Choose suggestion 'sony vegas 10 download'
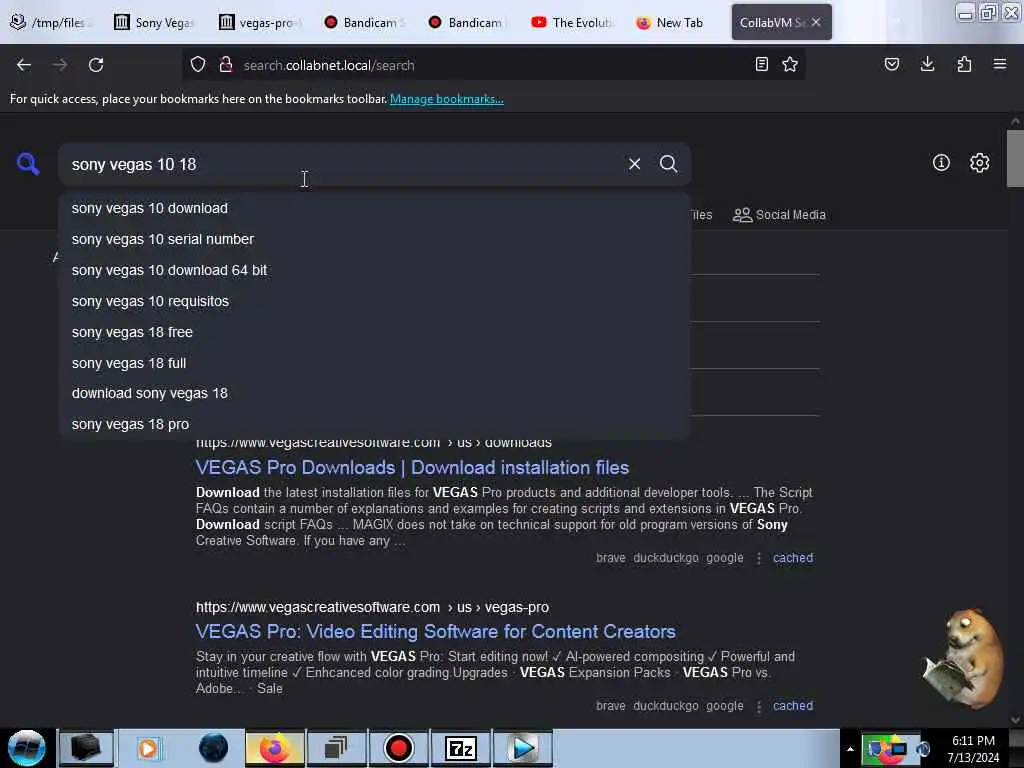Viewport: 1024px width, 768px height. pos(374,208)
